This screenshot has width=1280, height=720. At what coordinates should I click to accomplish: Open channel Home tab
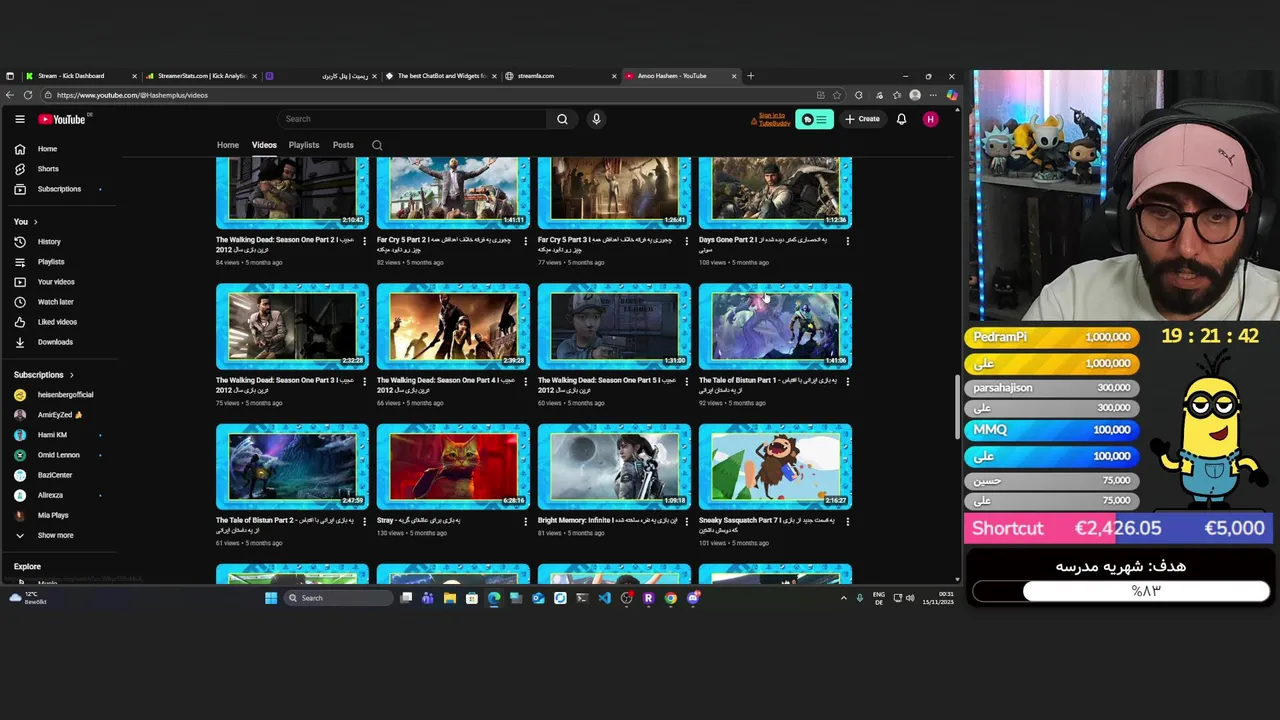[228, 145]
